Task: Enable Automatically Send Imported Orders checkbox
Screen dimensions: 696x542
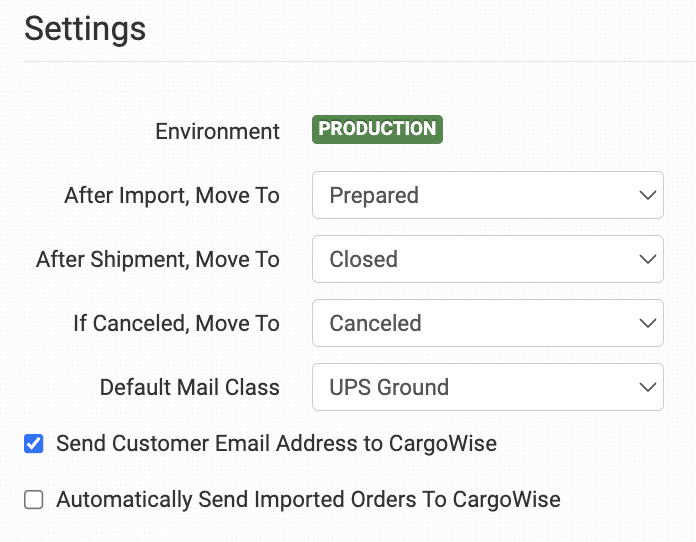Action: (34, 500)
